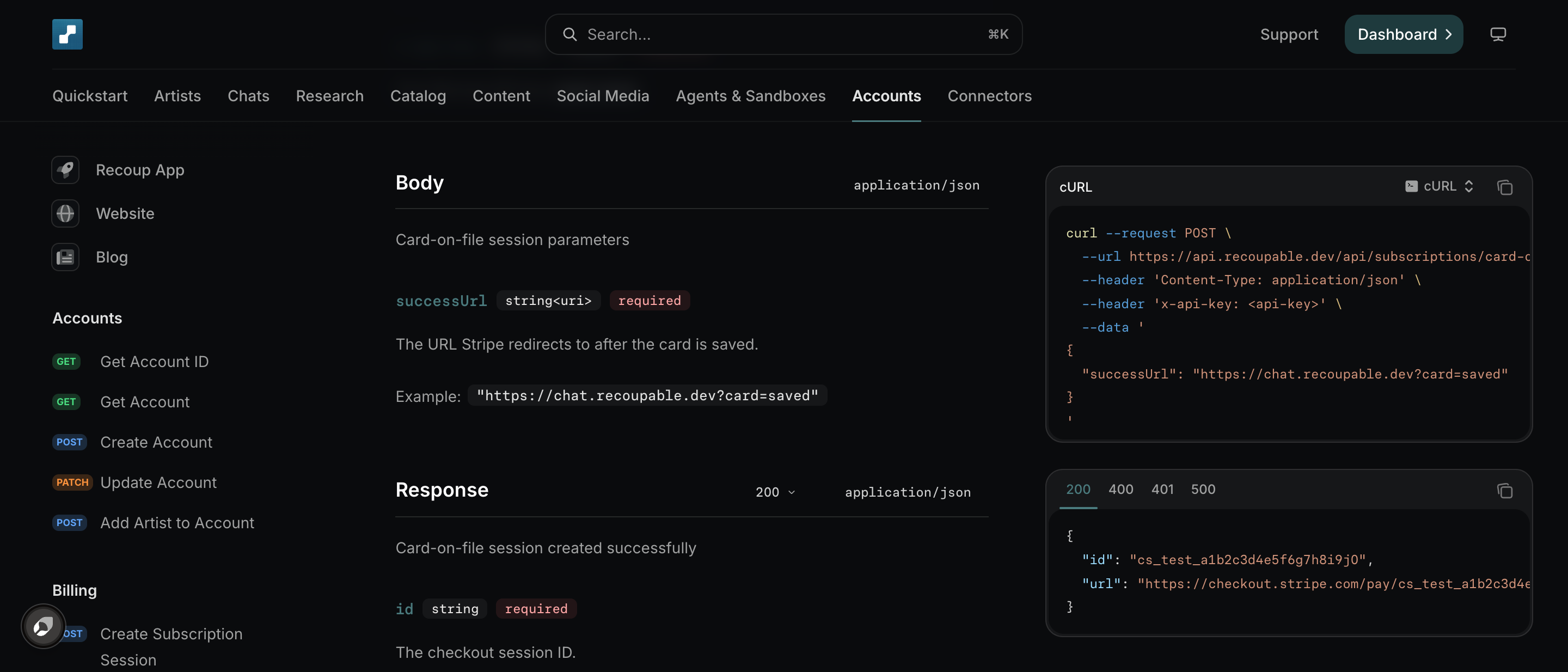Copy the cURL request code
Viewport: 1568px width, 672px height.
1504,187
